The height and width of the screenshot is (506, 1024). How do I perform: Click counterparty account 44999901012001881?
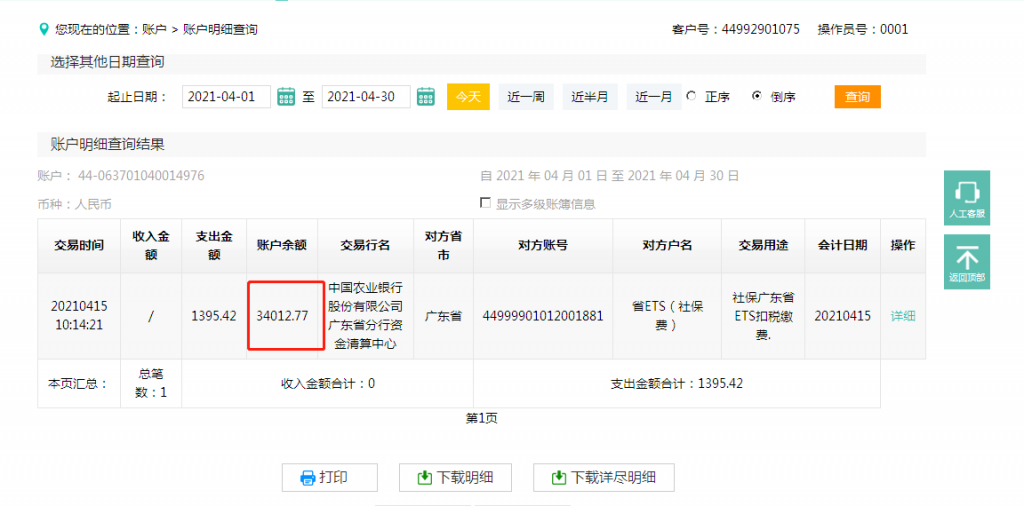point(543,316)
